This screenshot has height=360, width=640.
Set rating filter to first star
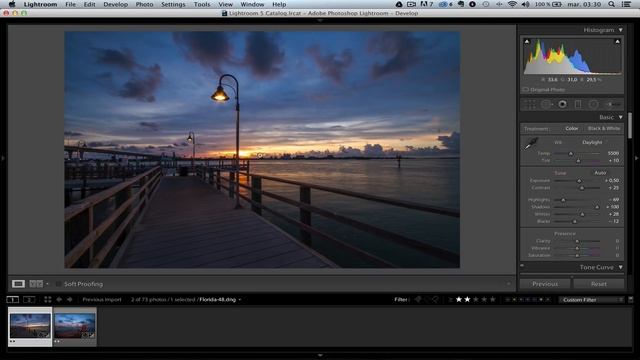pyautogui.click(x=459, y=300)
